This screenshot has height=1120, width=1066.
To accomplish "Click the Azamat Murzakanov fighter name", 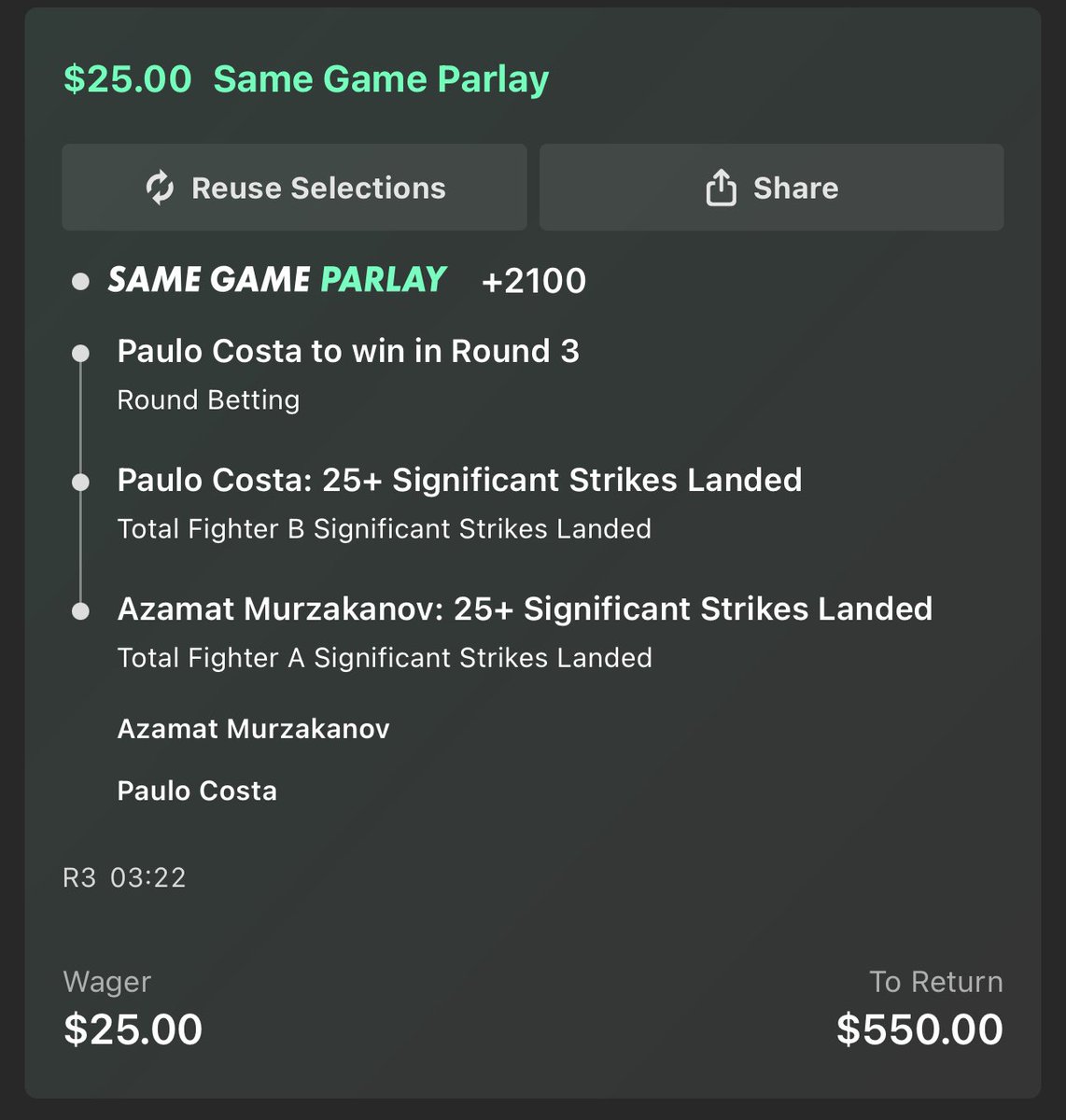I will pos(253,729).
